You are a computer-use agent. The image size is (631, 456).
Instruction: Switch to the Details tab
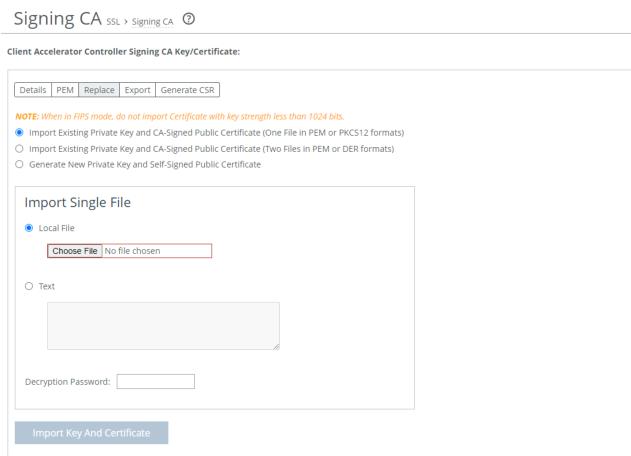coord(32,90)
